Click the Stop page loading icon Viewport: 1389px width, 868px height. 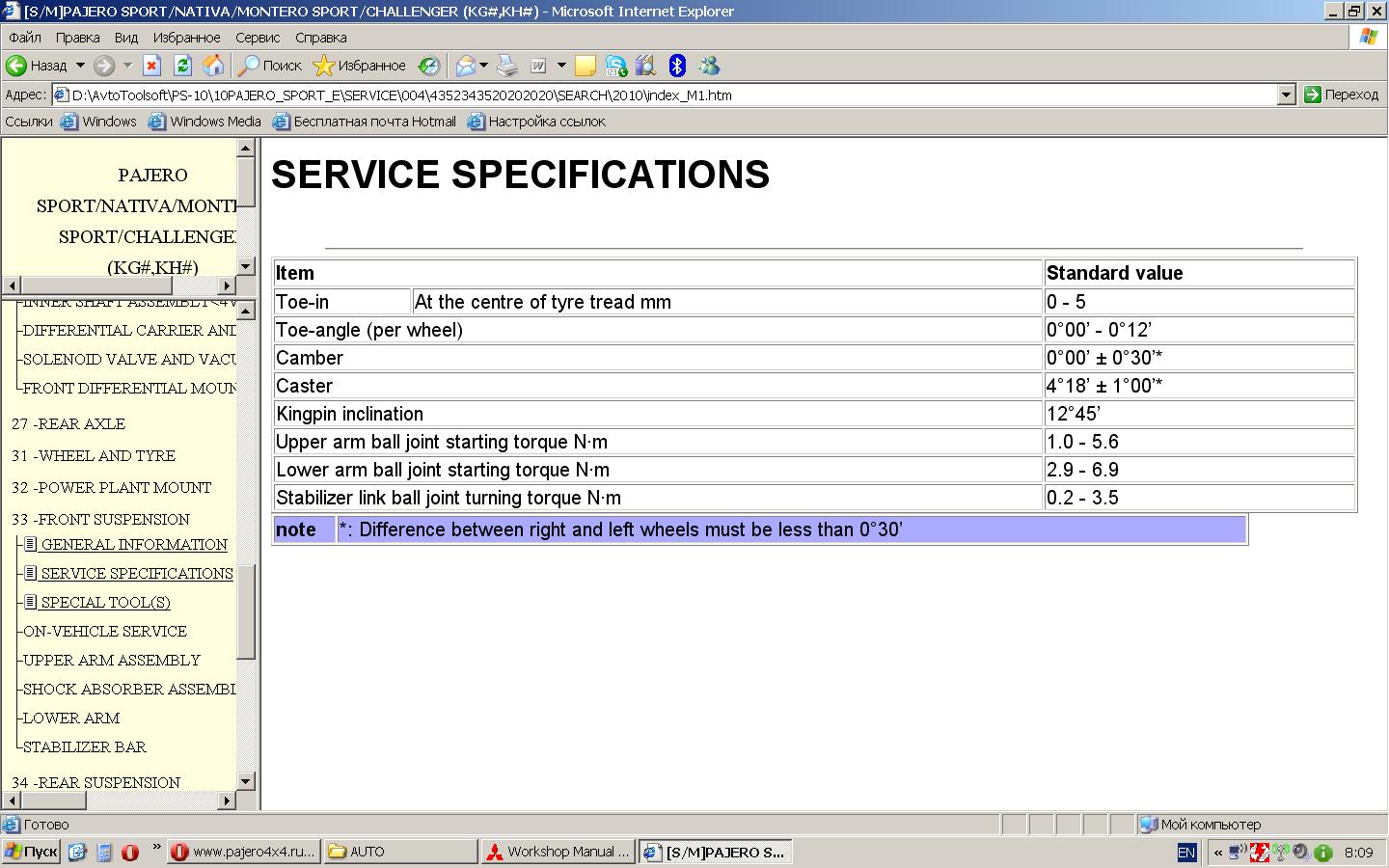click(151, 66)
